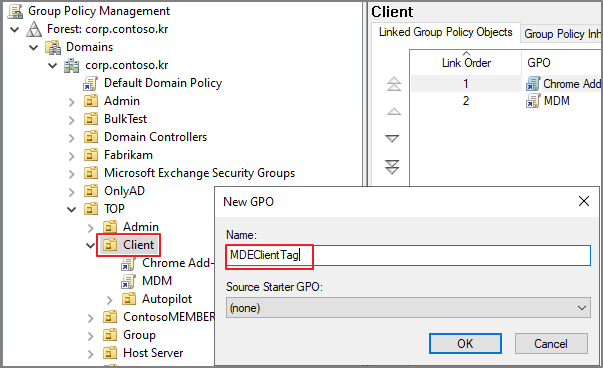This screenshot has width=603, height=368.
Task: Click the Domain Controllers OU icon
Action: pyautogui.click(x=91, y=137)
